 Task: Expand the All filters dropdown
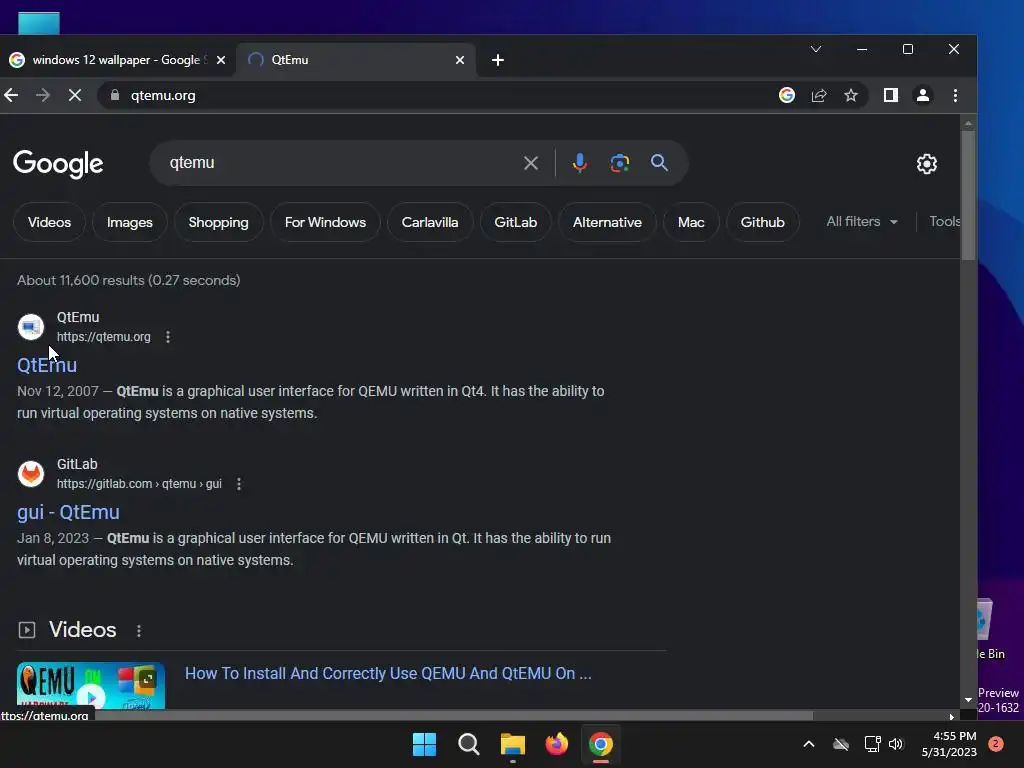862,221
